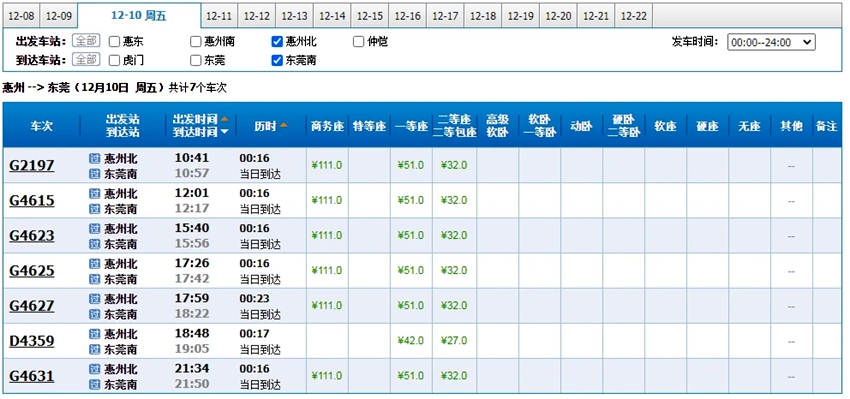Check the 惠东 departure station checkbox
The width and height of the screenshot is (850, 399).
coord(114,42)
